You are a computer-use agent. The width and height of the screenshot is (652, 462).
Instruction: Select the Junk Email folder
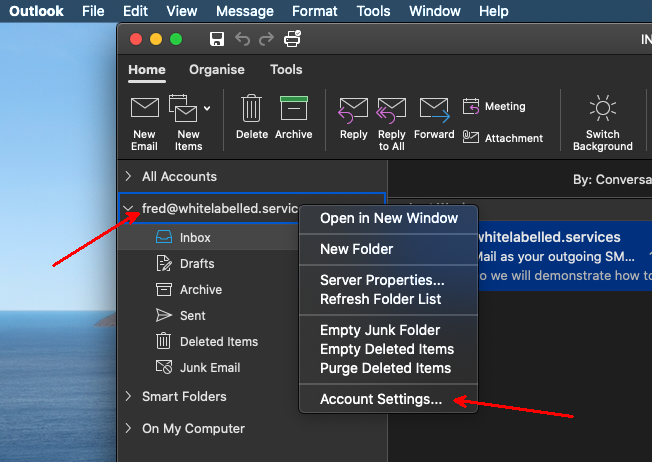[209, 368]
